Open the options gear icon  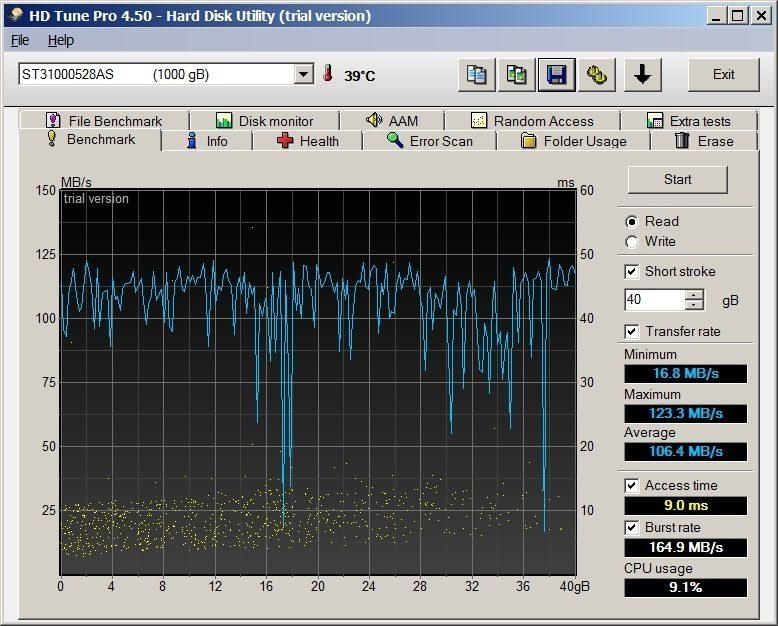coord(597,75)
